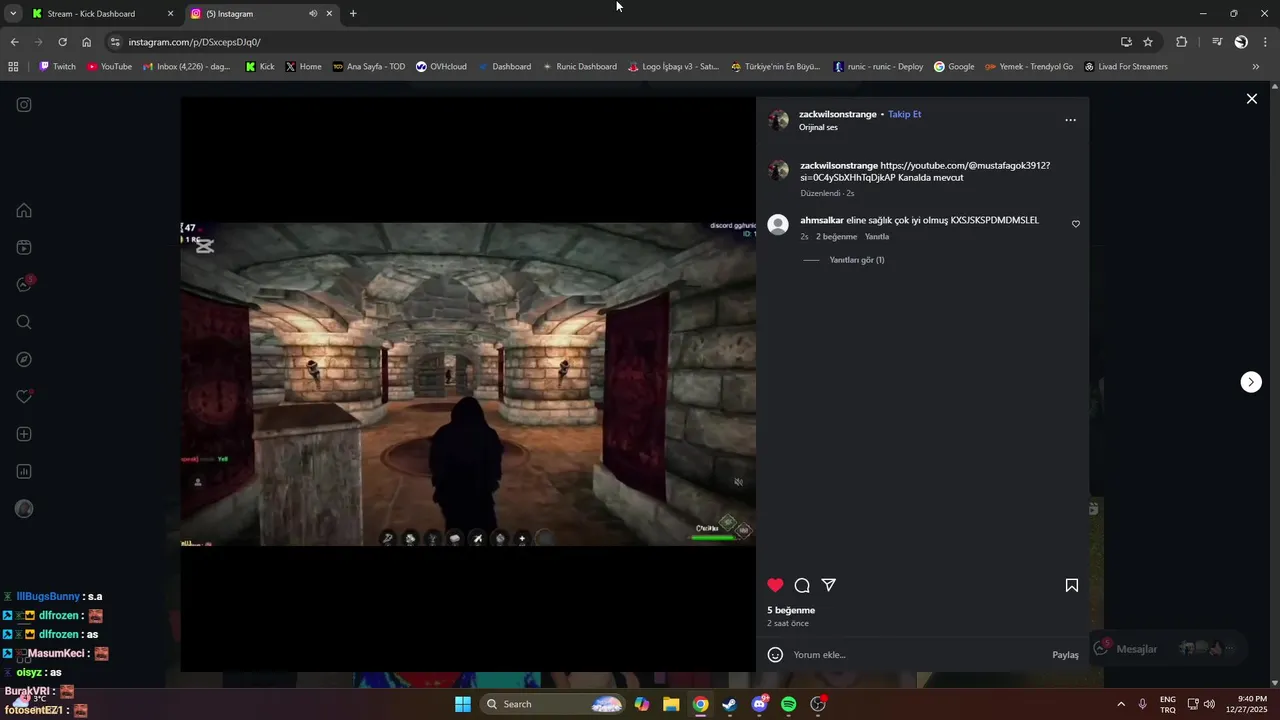View 5 beğenme likes list
This screenshot has width=1280, height=720.
click(x=791, y=610)
